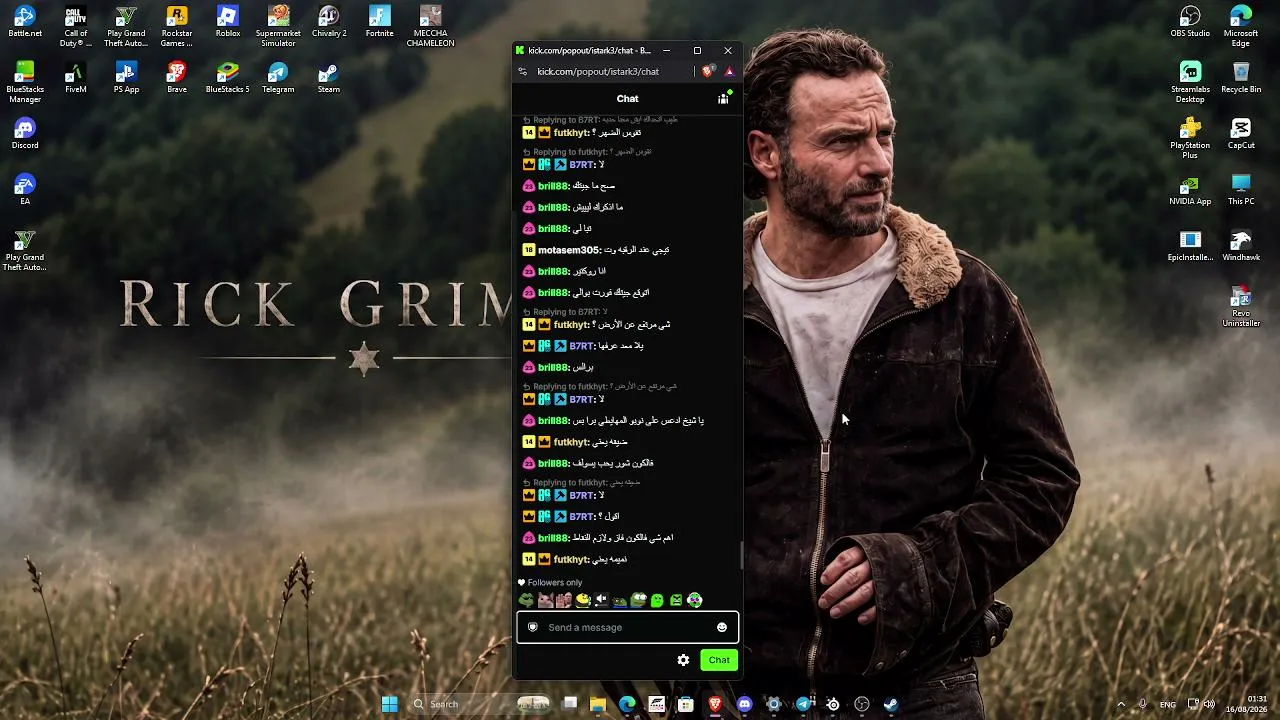View site information icon beside URL
This screenshot has height=720, width=1280.
[x=522, y=72]
